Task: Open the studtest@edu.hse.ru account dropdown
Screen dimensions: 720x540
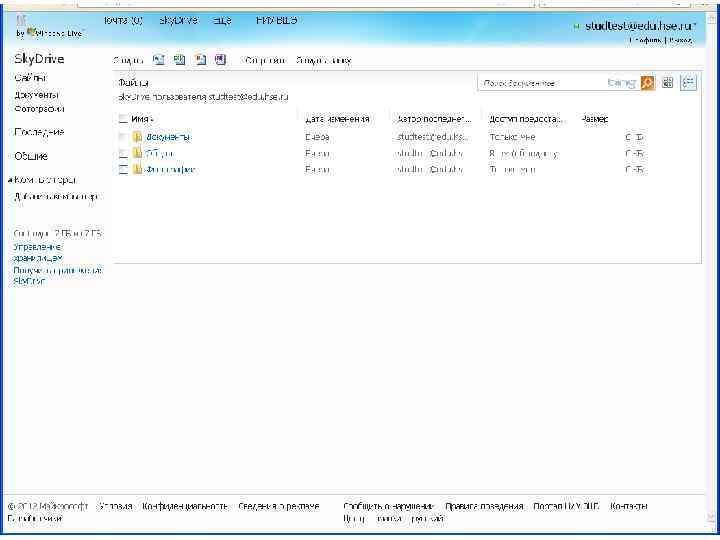Action: tap(641, 26)
